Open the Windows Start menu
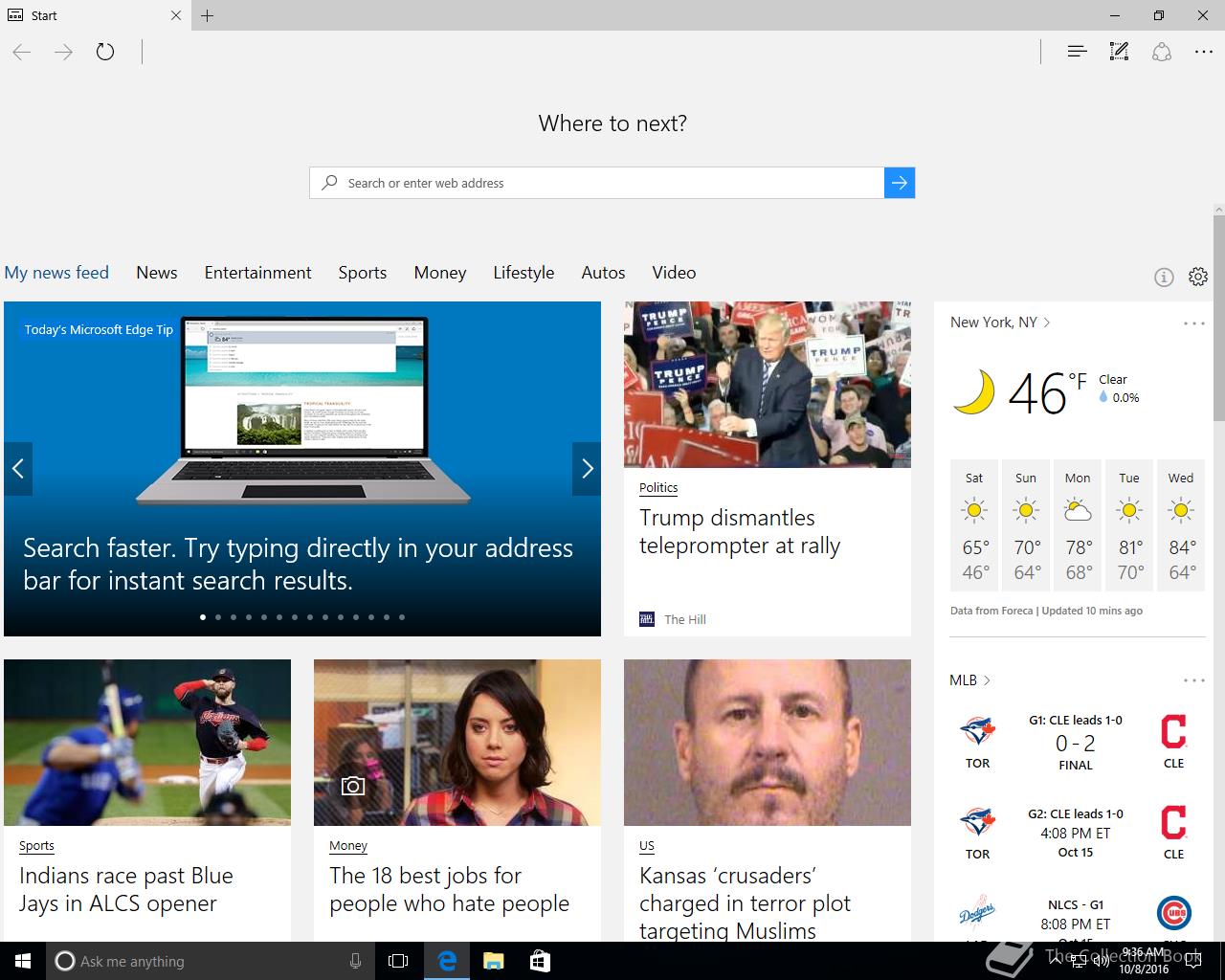Viewport: 1225px width, 980px height. (x=23, y=961)
